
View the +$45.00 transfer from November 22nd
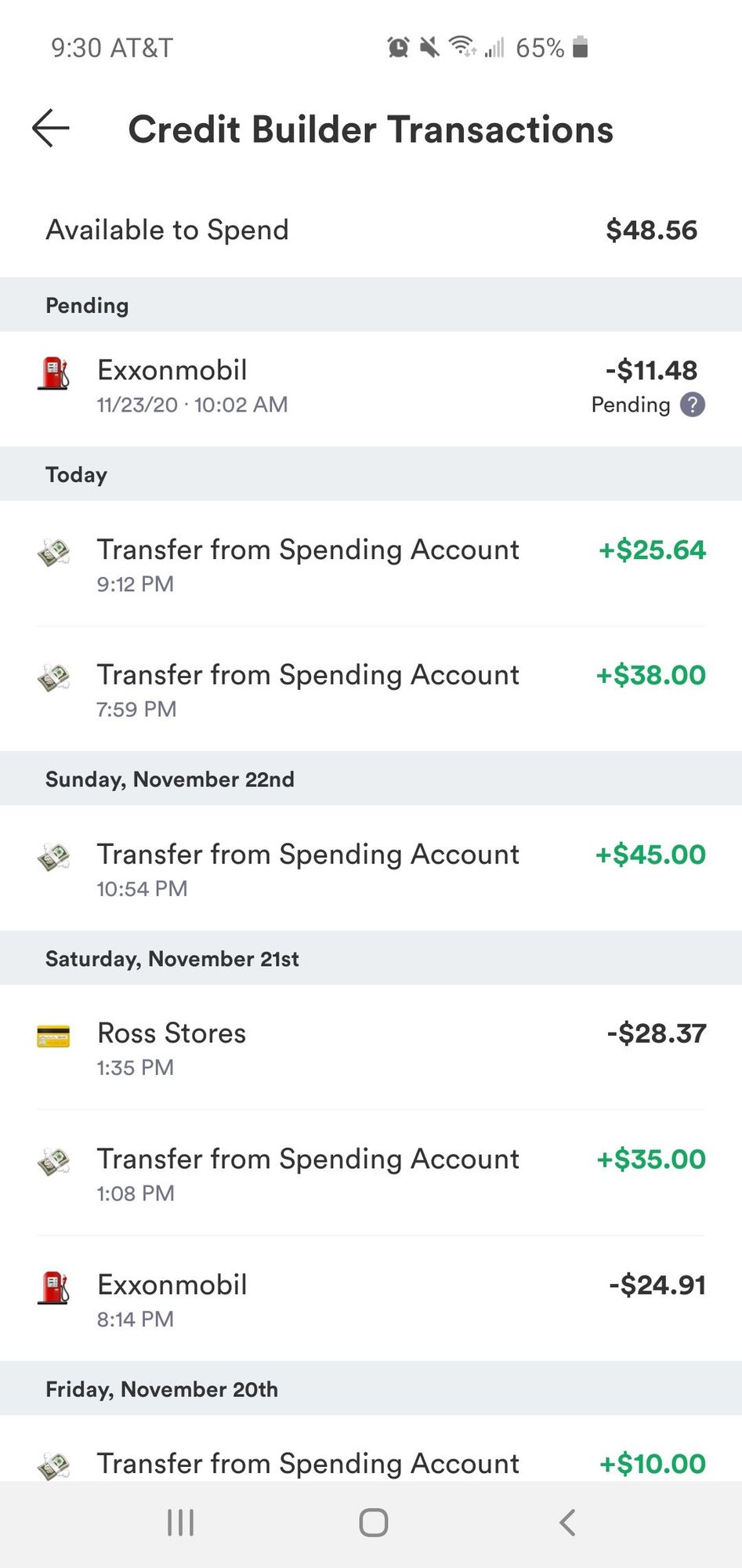[371, 869]
